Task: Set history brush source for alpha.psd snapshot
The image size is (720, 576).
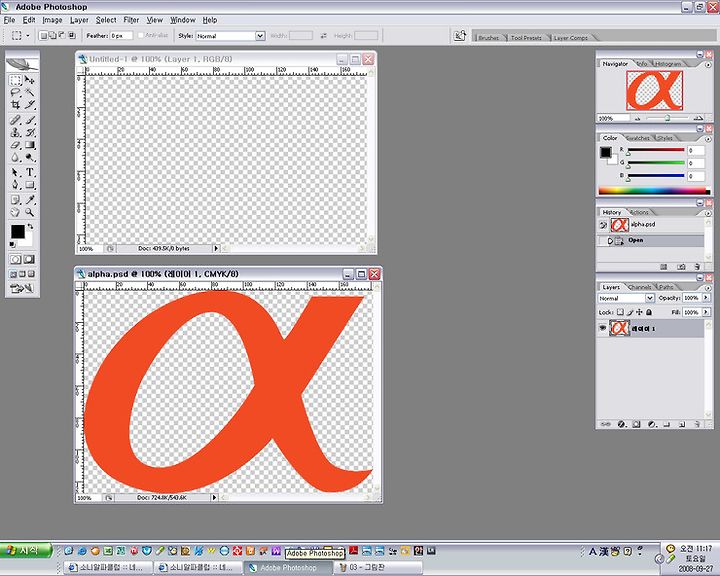Action: pyautogui.click(x=603, y=225)
